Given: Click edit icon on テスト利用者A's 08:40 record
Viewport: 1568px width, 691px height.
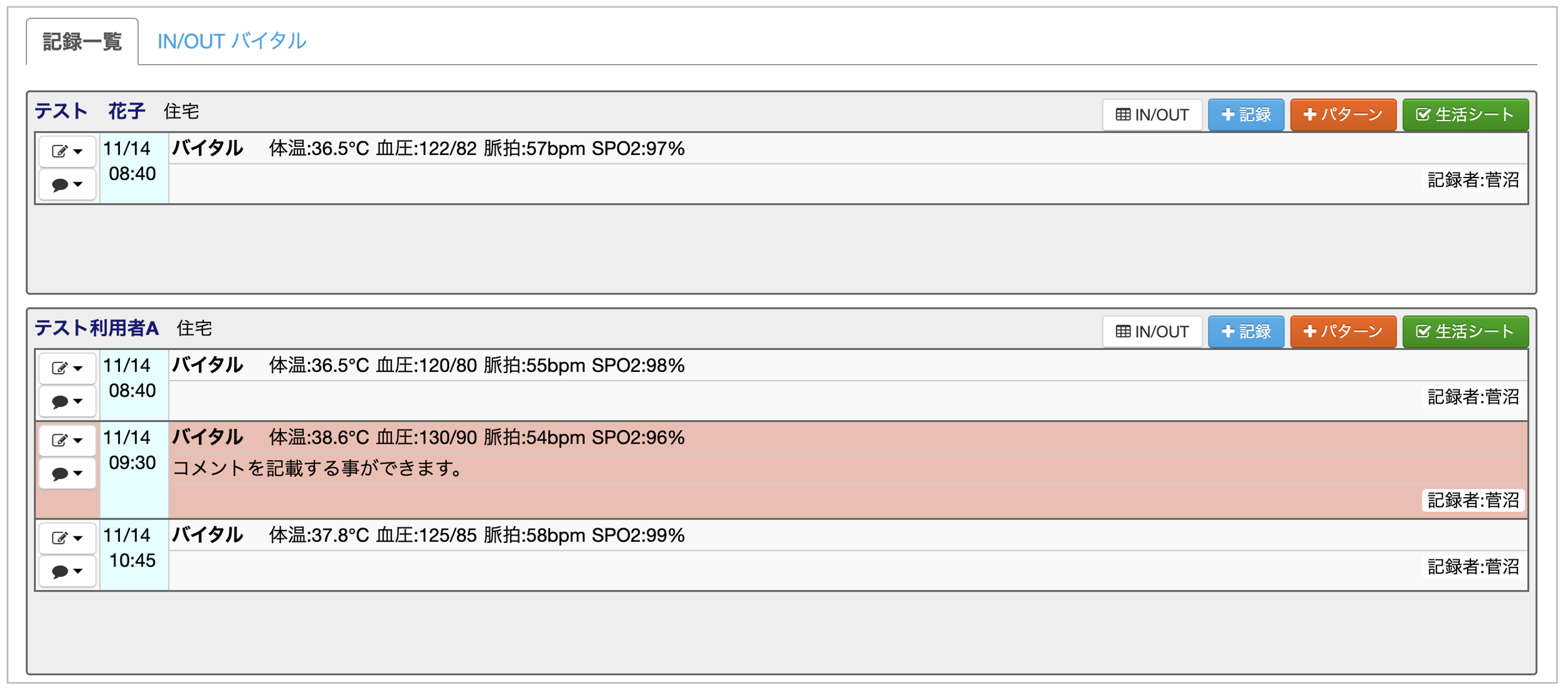Looking at the screenshot, I should point(67,368).
